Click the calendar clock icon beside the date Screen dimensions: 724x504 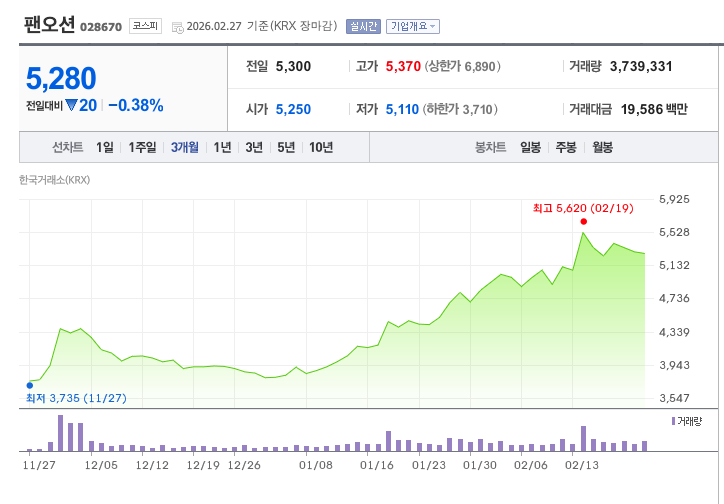pyautogui.click(x=177, y=27)
